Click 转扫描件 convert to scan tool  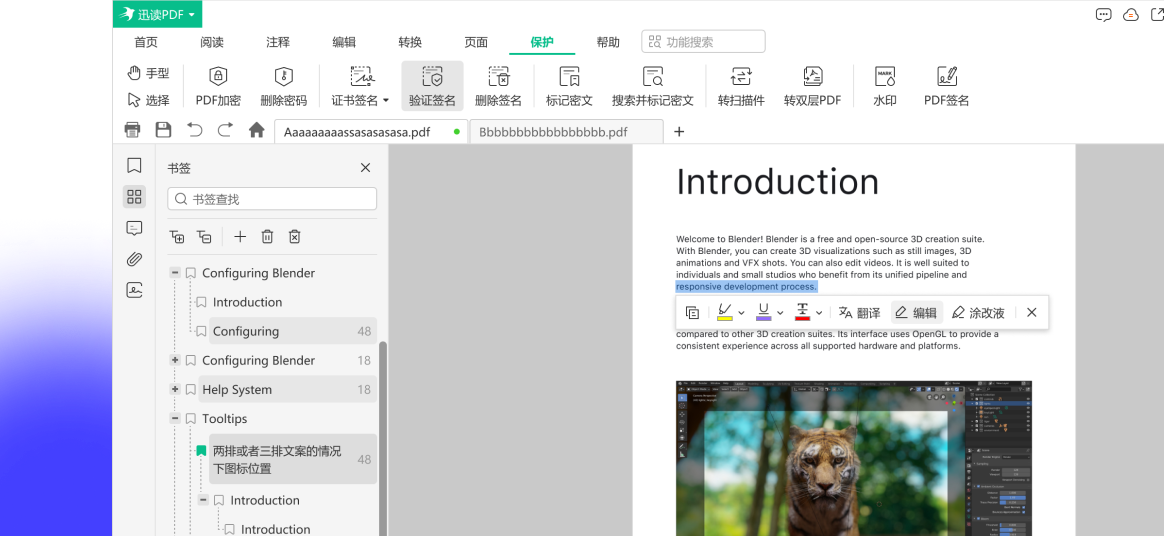point(741,86)
